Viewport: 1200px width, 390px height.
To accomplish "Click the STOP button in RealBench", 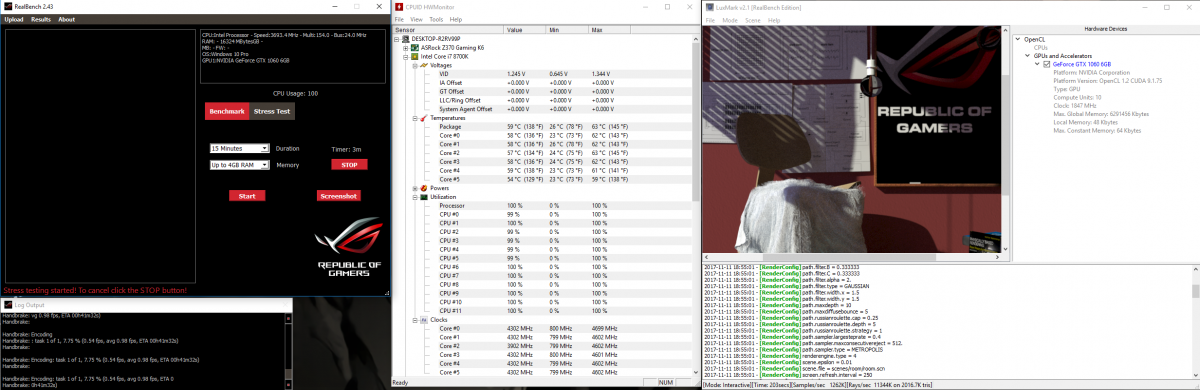I will pyautogui.click(x=349, y=164).
